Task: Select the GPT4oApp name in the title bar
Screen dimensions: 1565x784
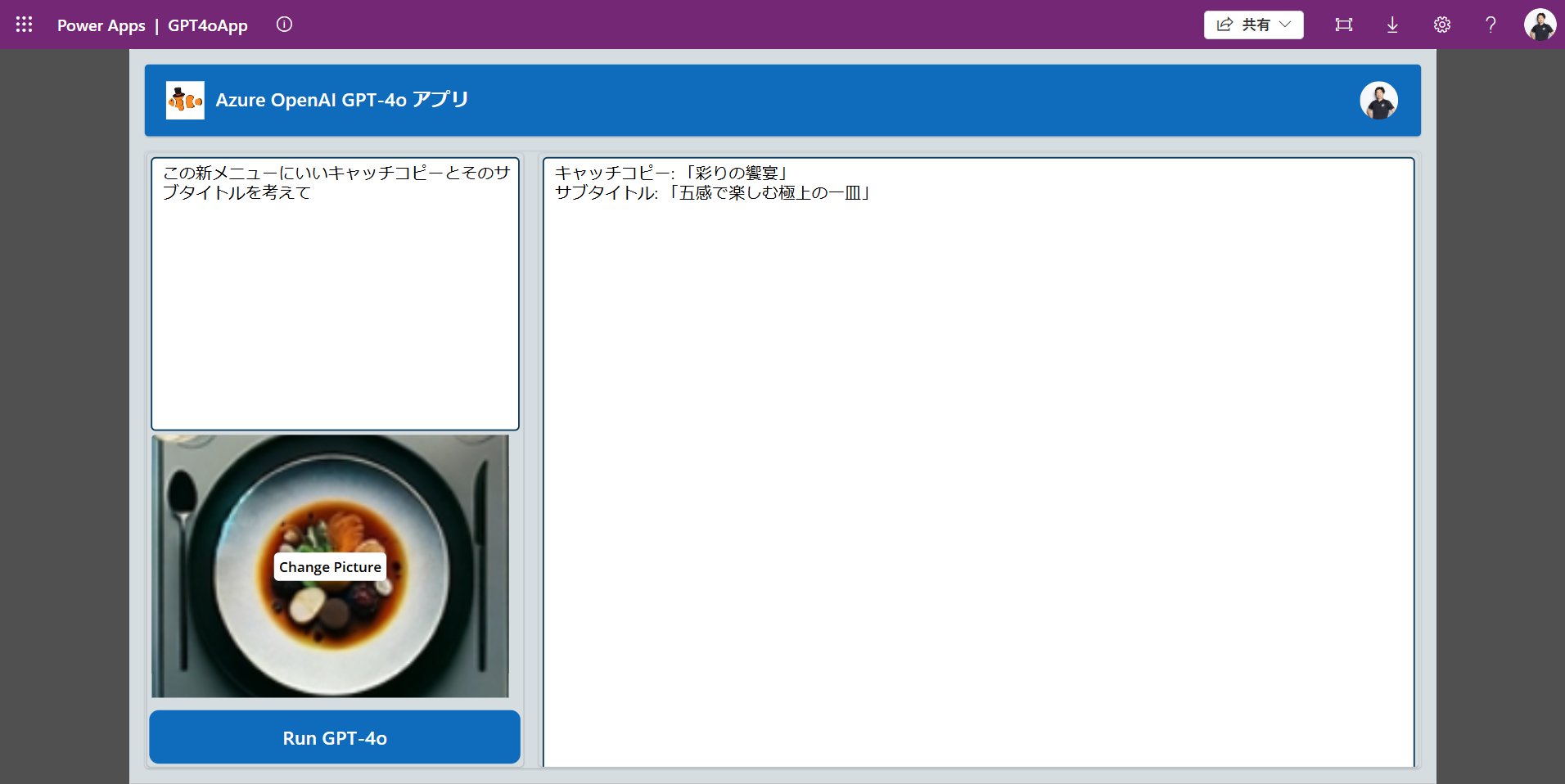Action: [207, 25]
